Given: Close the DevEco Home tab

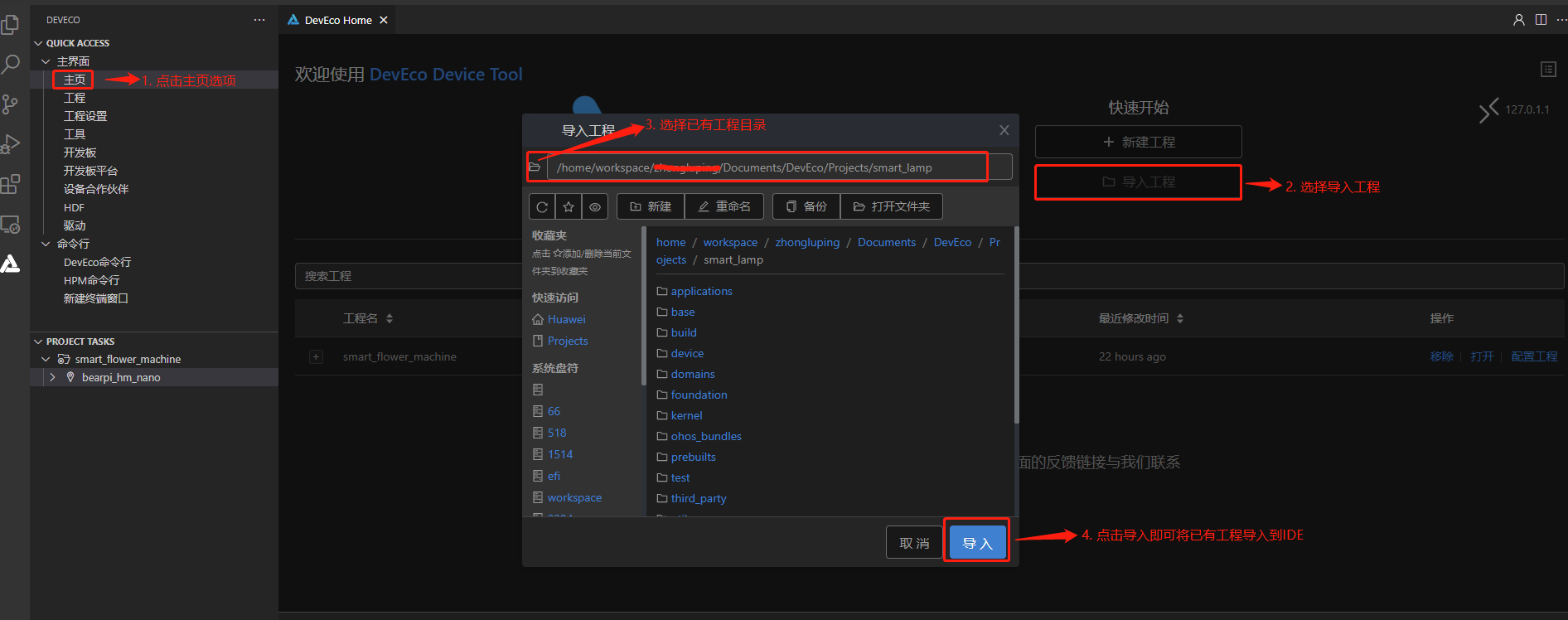Looking at the screenshot, I should tap(384, 20).
